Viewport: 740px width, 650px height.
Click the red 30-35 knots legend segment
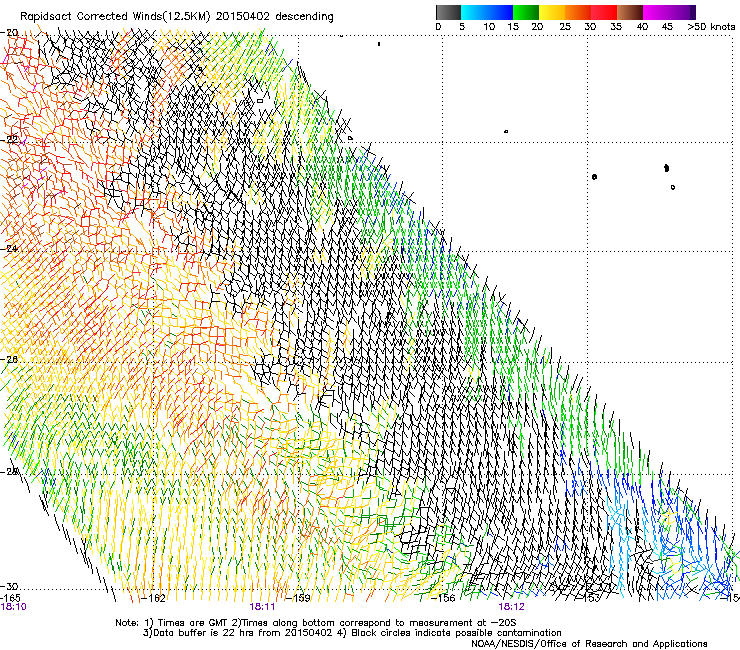pyautogui.click(x=604, y=12)
